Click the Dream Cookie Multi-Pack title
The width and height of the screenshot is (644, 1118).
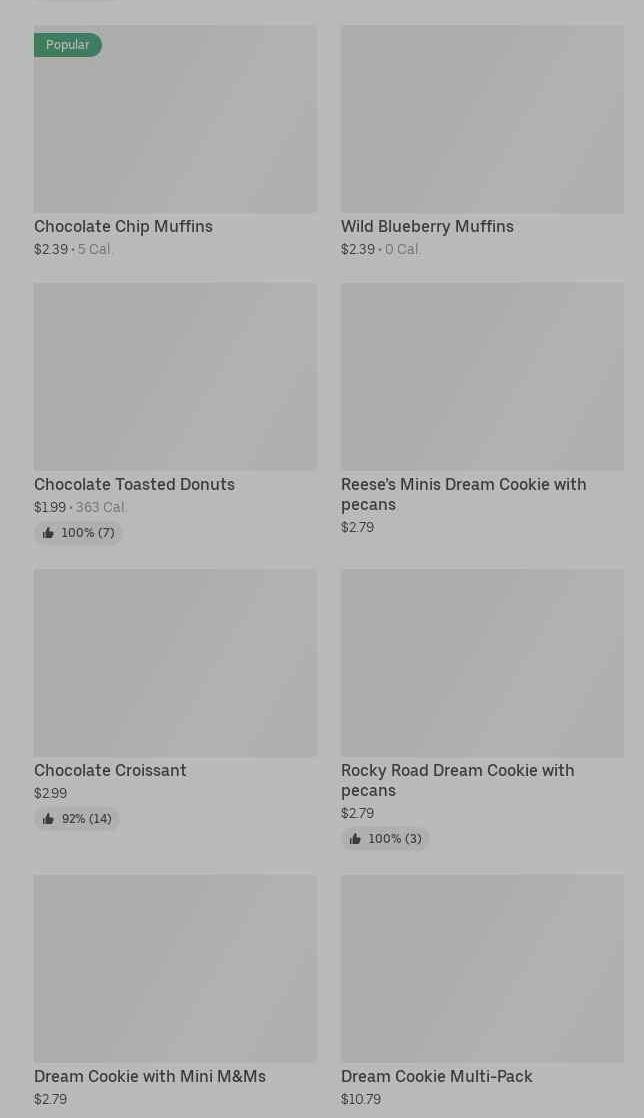436,1076
